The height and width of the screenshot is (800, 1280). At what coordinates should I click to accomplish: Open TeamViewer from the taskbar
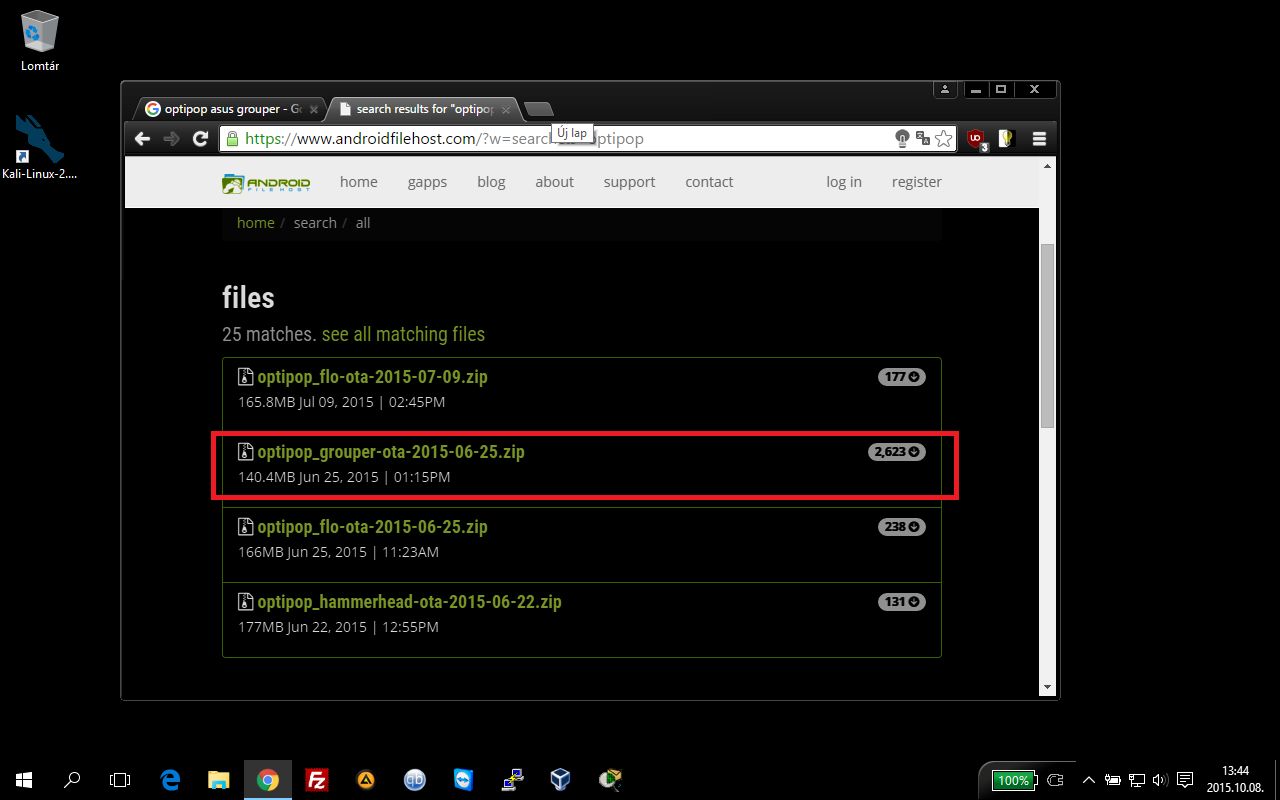point(464,780)
